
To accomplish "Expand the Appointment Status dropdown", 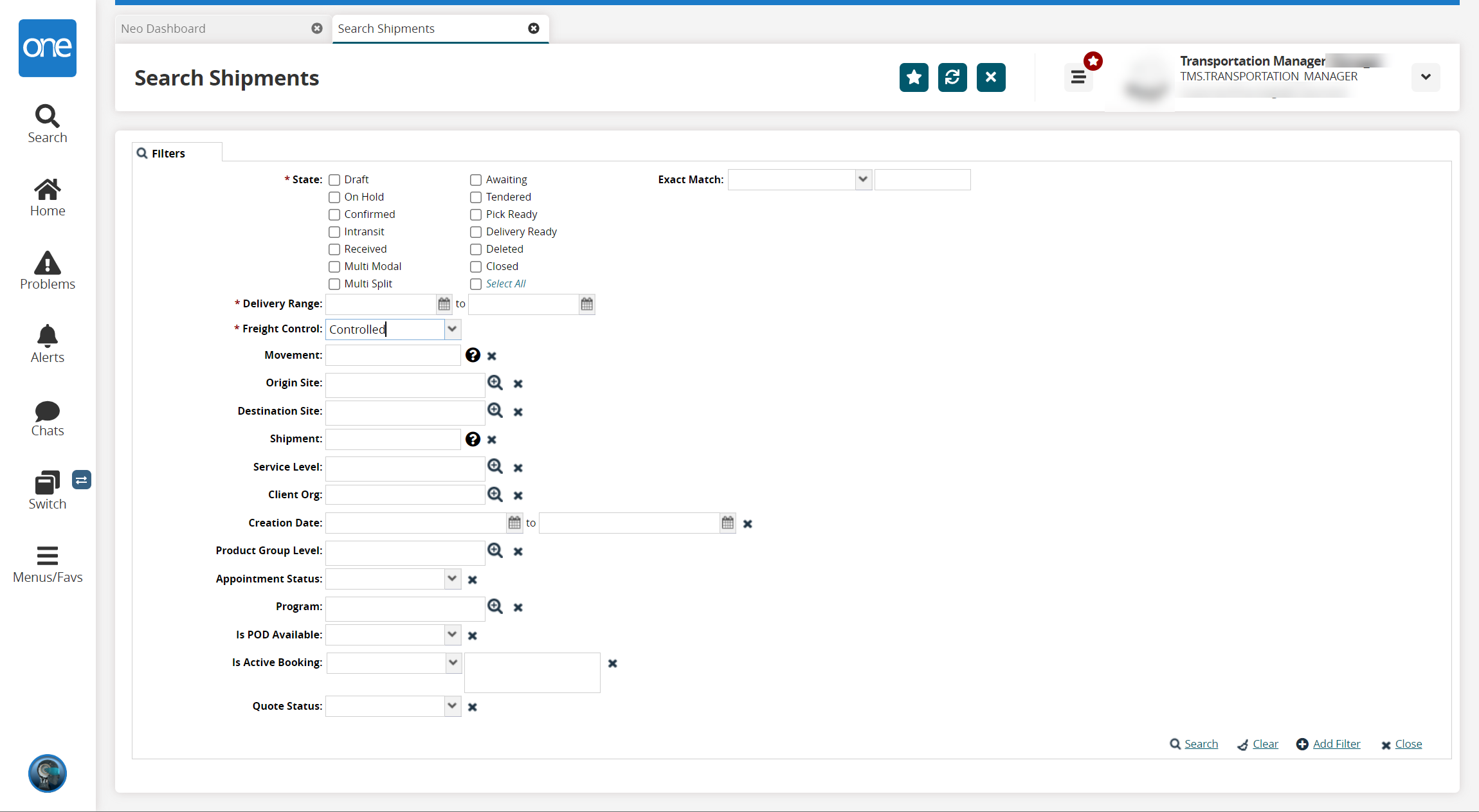I will point(452,578).
